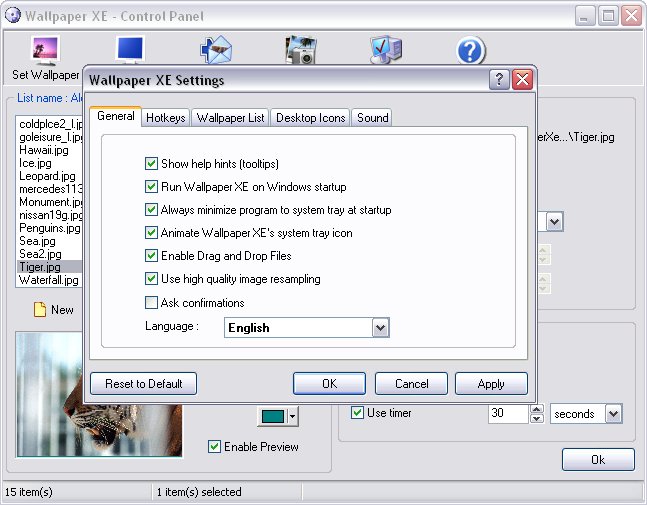Disable Enable Drag and Drop Files
Screen dimensions: 647x505
pos(151,256)
